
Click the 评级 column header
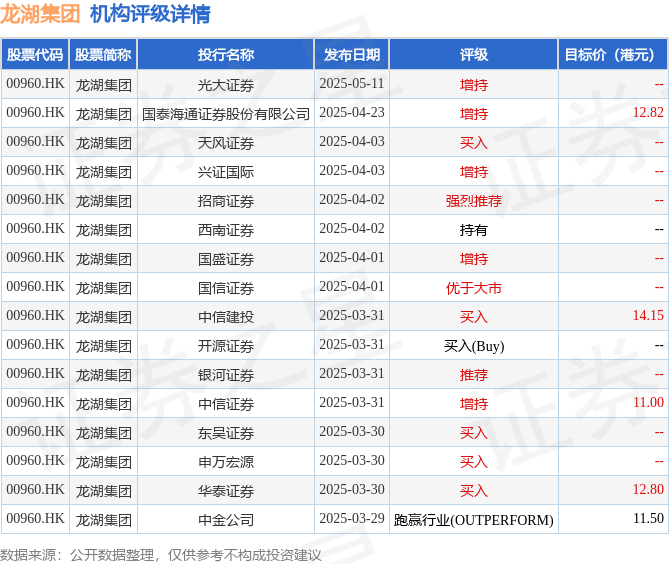click(x=474, y=55)
